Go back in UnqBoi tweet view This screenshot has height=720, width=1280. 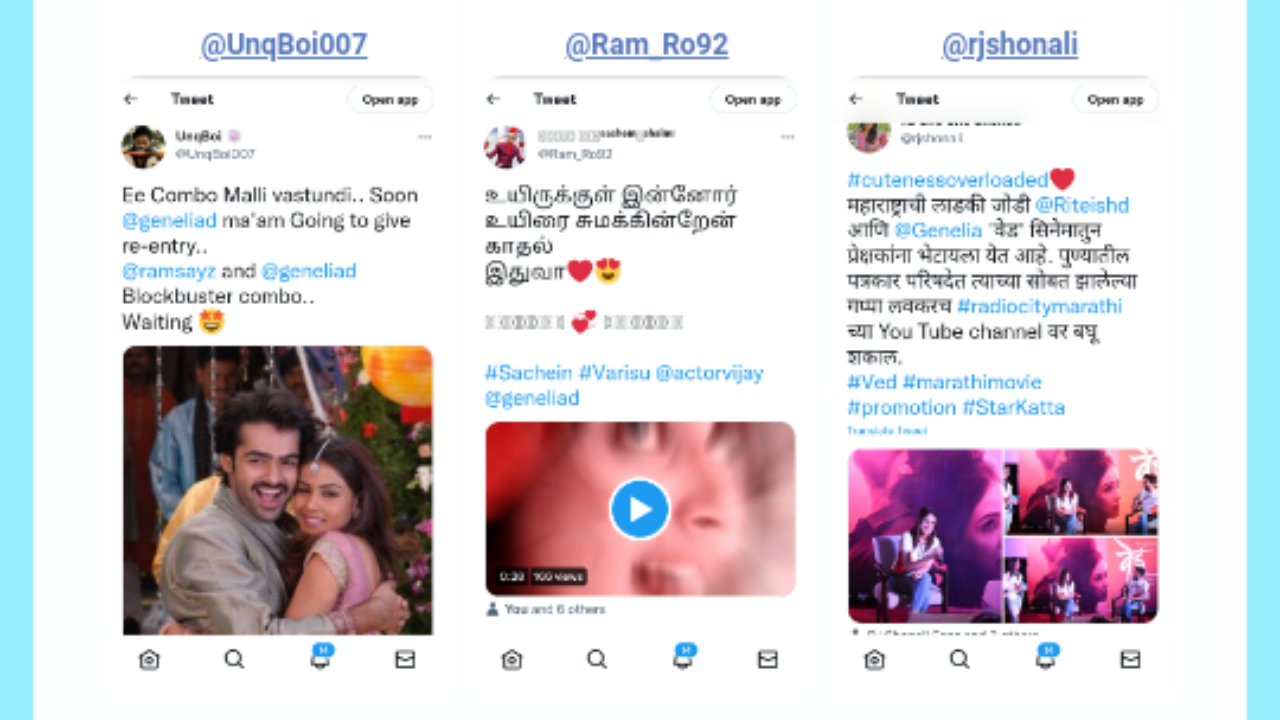point(130,99)
